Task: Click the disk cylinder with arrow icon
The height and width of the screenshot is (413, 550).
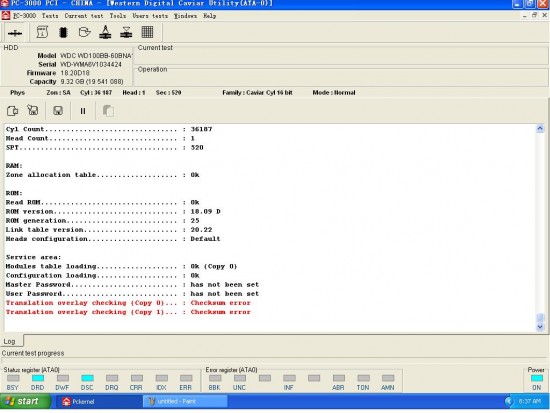Action: coord(84,32)
